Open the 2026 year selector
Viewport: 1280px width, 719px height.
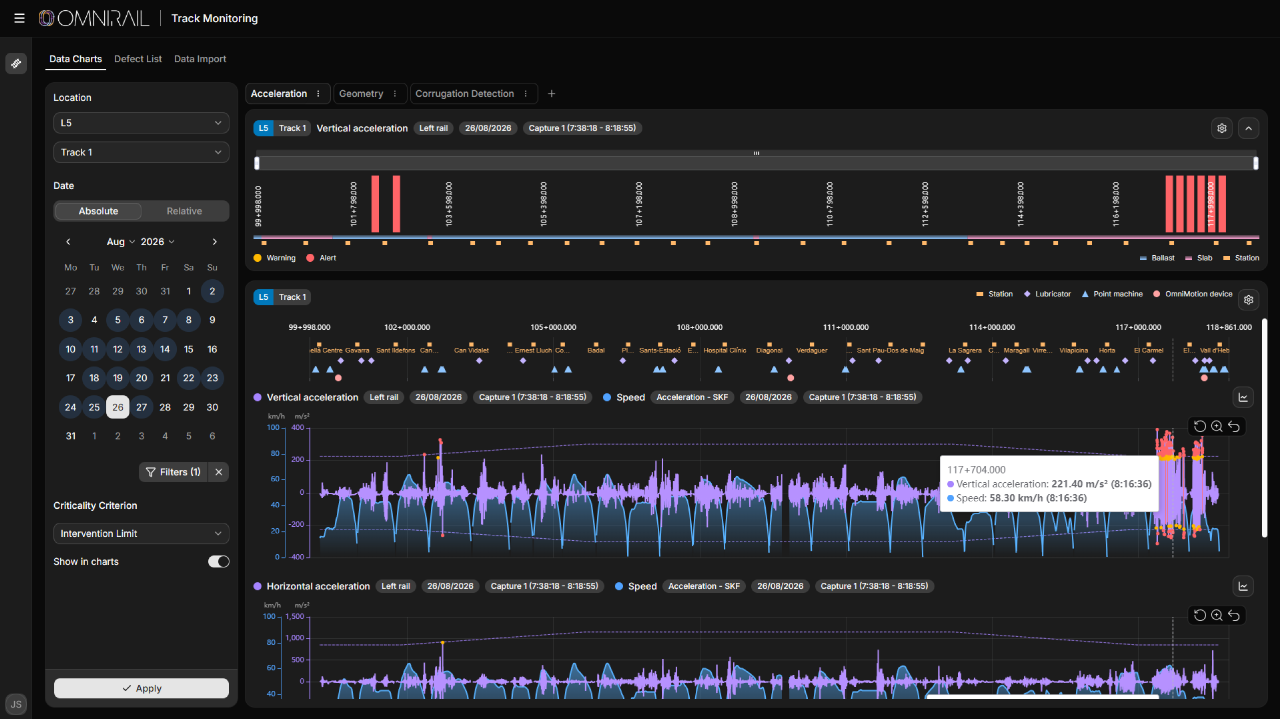158,242
